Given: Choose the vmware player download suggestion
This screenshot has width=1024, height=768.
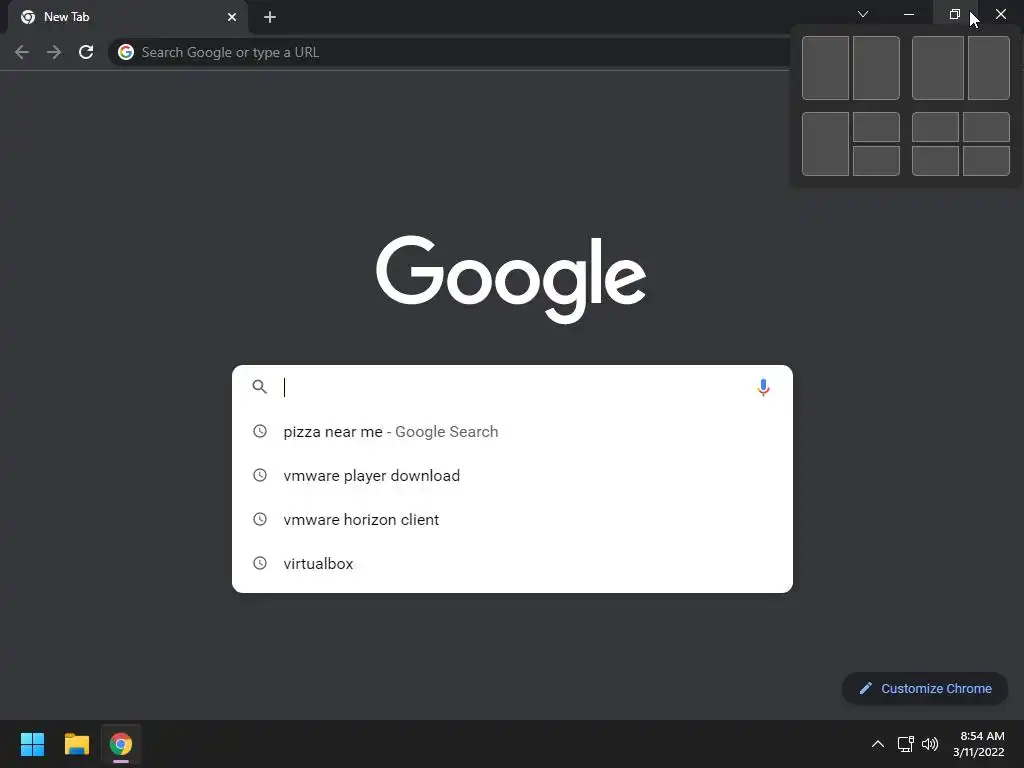Looking at the screenshot, I should click(513, 475).
